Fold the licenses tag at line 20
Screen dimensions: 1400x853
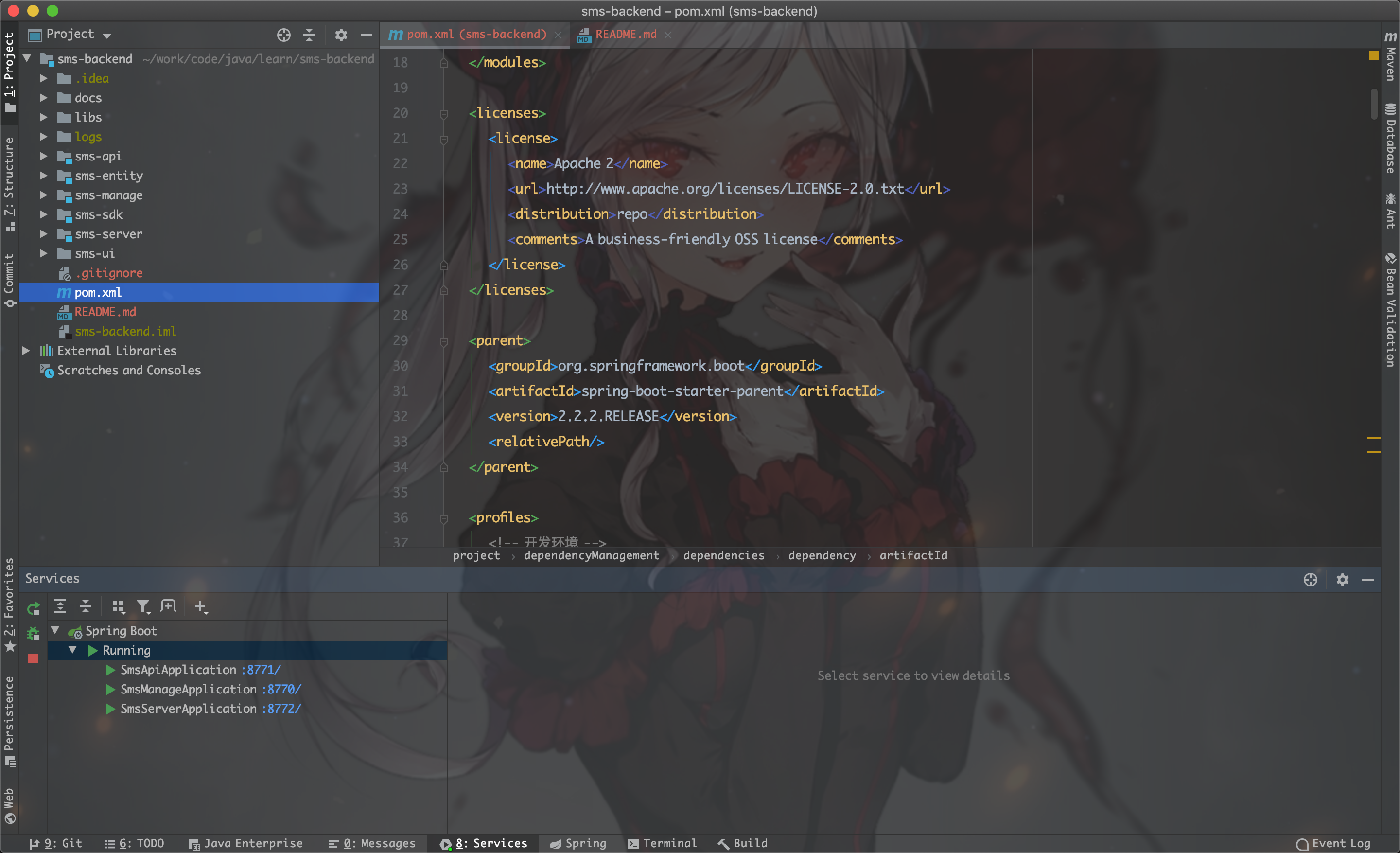pyautogui.click(x=444, y=114)
